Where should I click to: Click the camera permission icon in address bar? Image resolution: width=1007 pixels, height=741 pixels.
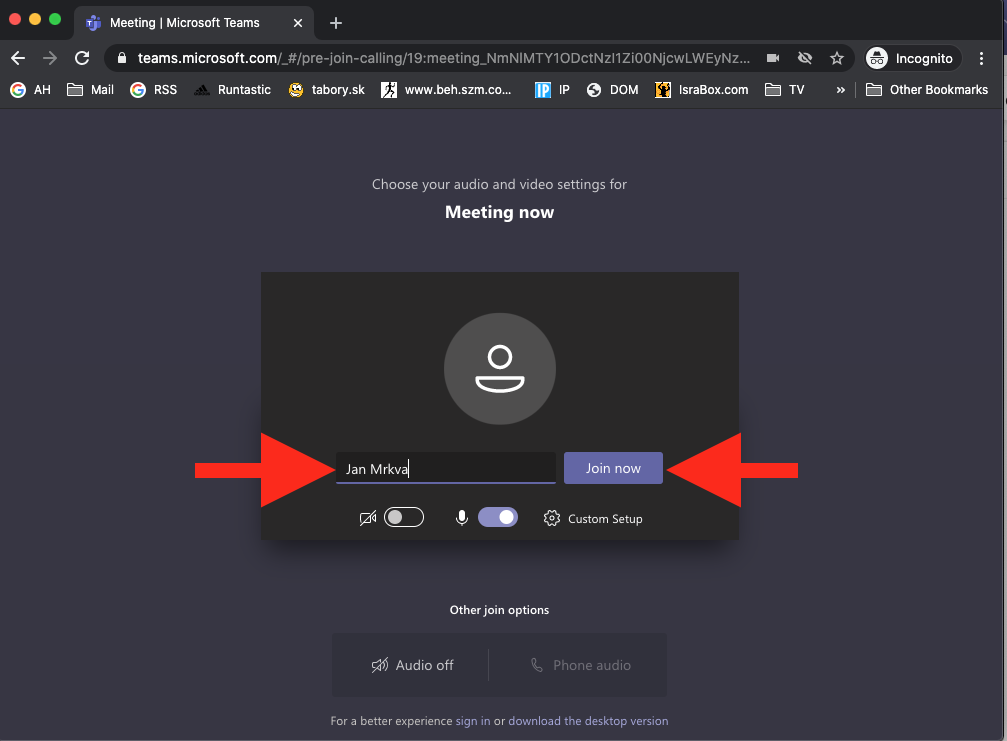coord(772,58)
